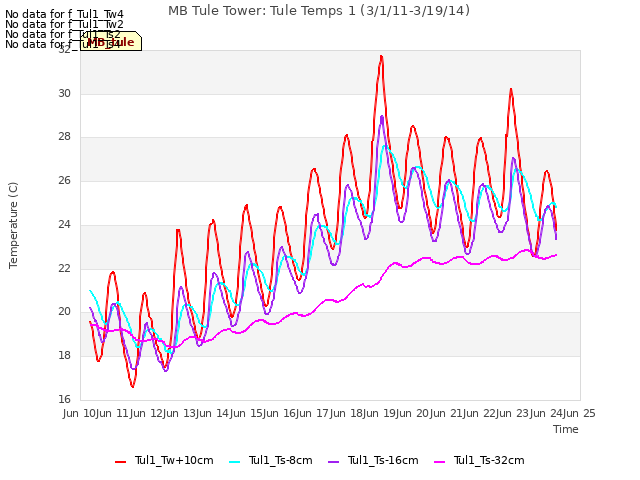Viewport: 640px width, 480px height.
Task: Click the 26 y-axis tick label
Action: pyautogui.click(x=64, y=180)
